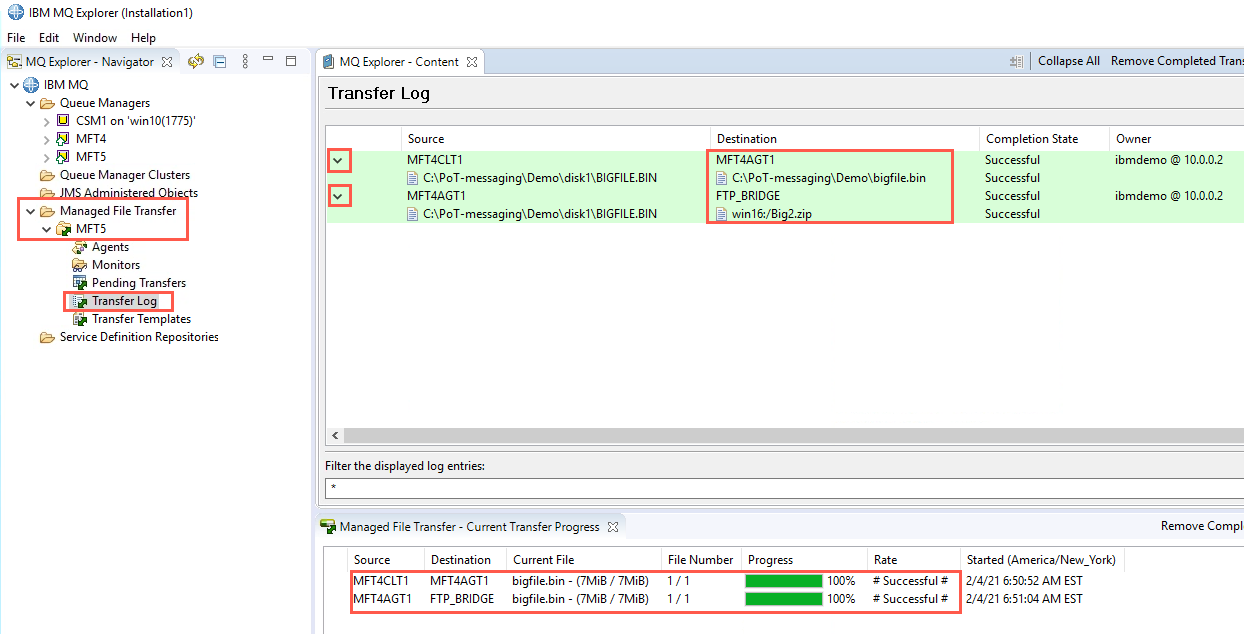Collapse the Managed File Transfer node
This screenshot has width=1244, height=634.
(x=30, y=211)
